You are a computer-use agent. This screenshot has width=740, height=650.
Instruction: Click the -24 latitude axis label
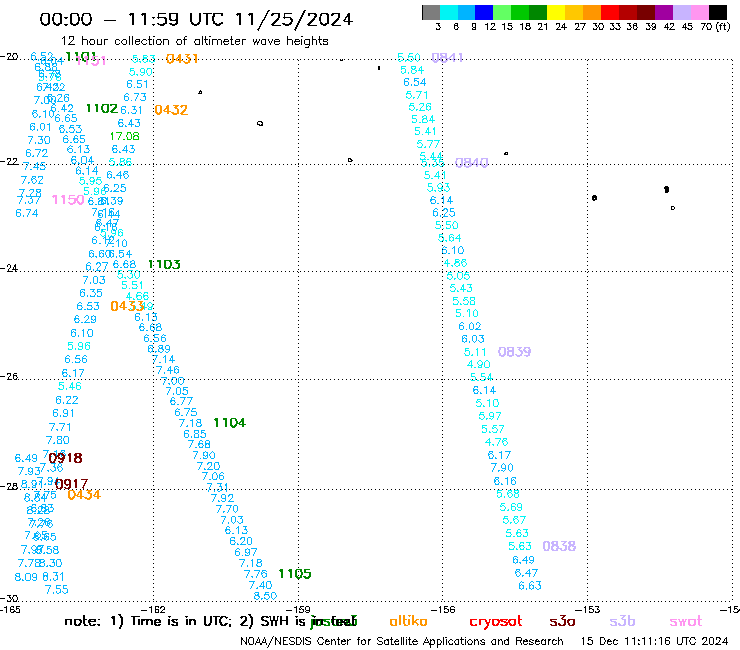[x=9, y=268]
